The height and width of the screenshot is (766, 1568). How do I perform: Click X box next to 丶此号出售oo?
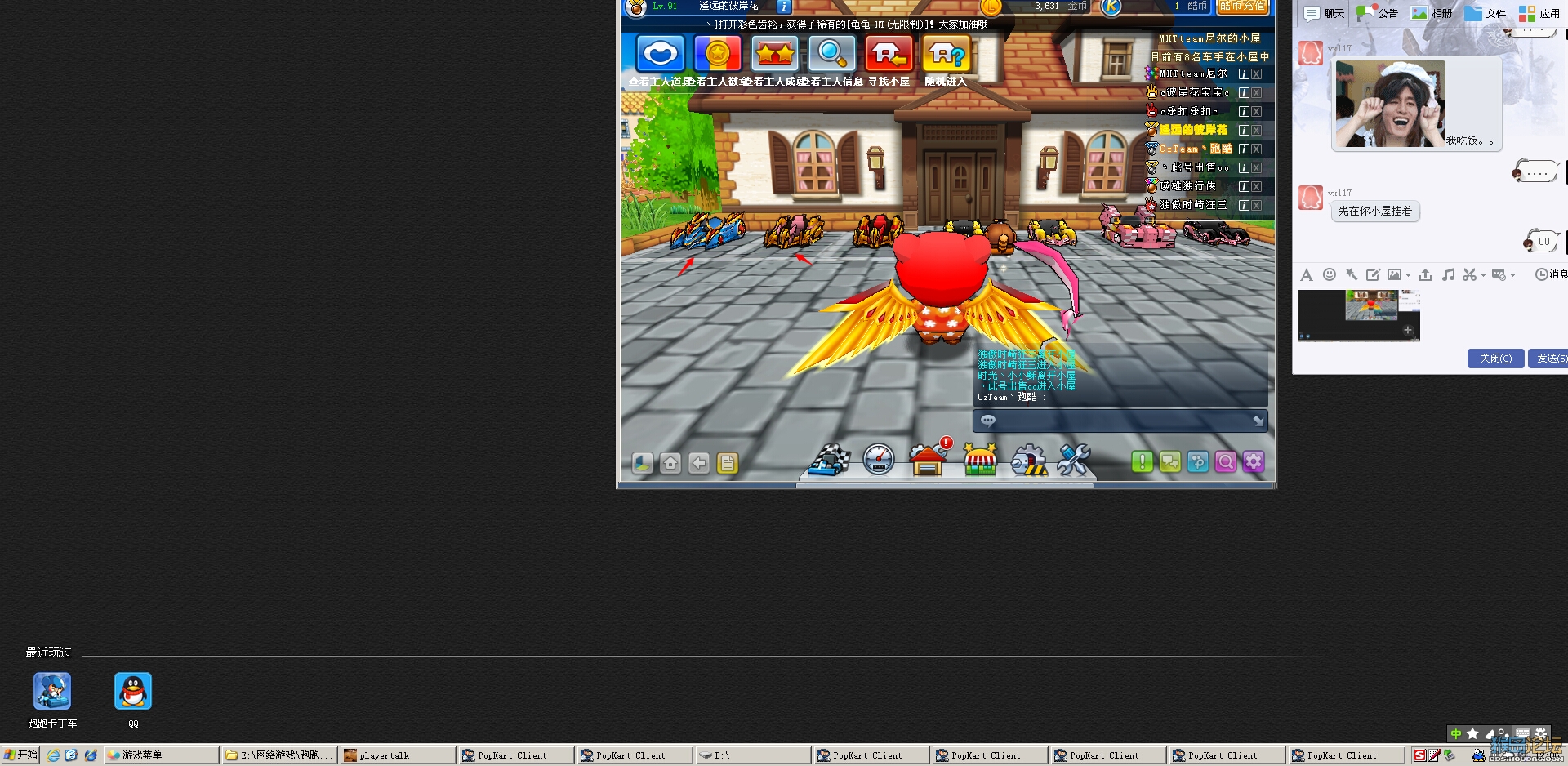coord(1257,167)
